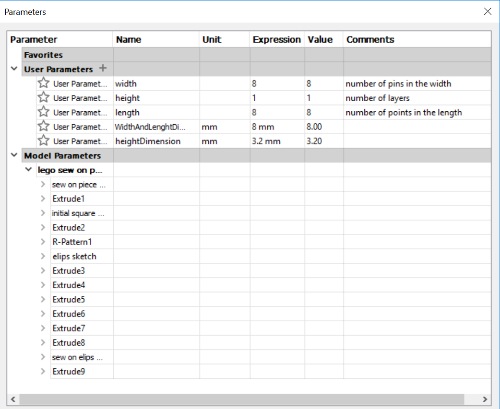
Task: Click the Parameter column header
Action: [x=60, y=39]
